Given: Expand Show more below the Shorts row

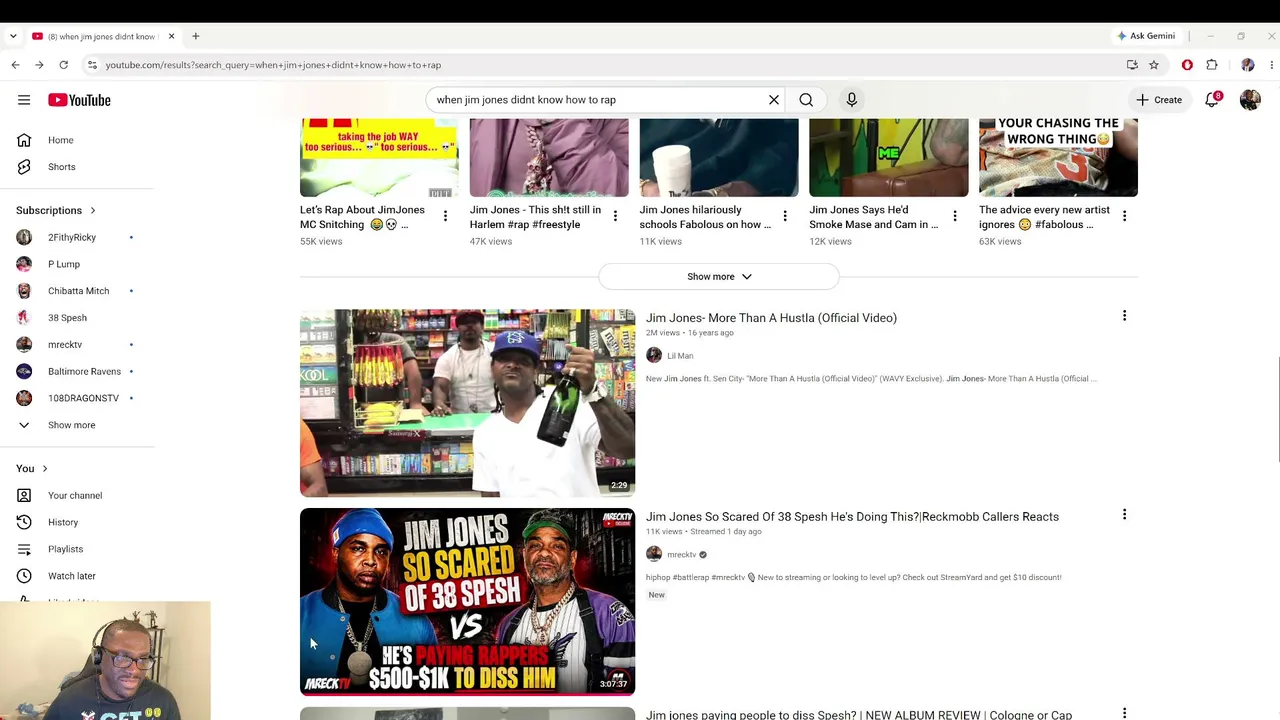Looking at the screenshot, I should point(719,277).
